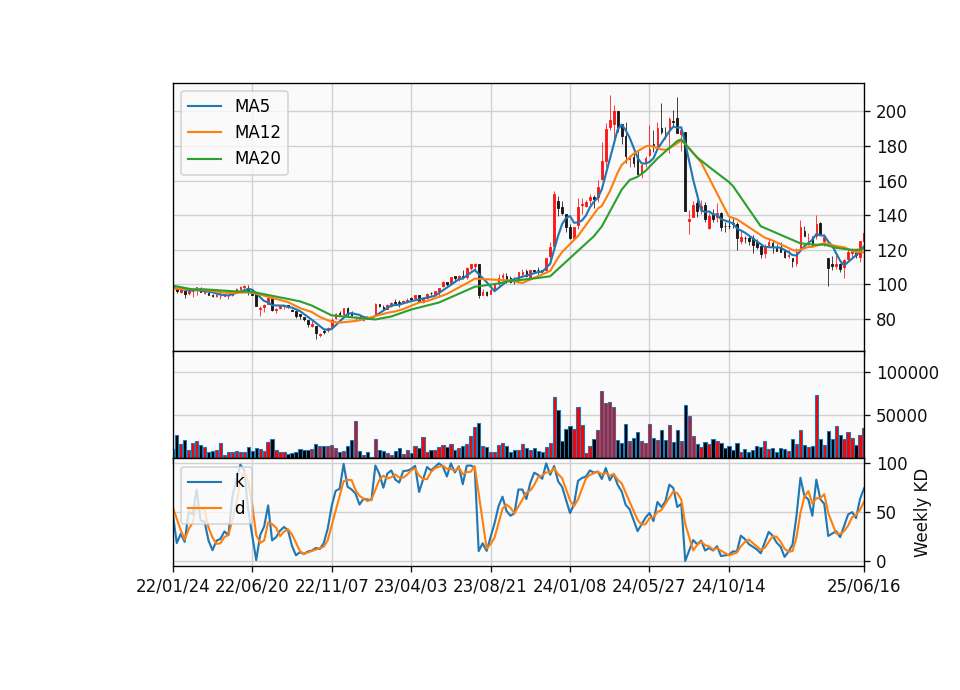Click the k legend label in KD panel
Image resolution: width=960 pixels, height=690 pixels.
tap(239, 481)
